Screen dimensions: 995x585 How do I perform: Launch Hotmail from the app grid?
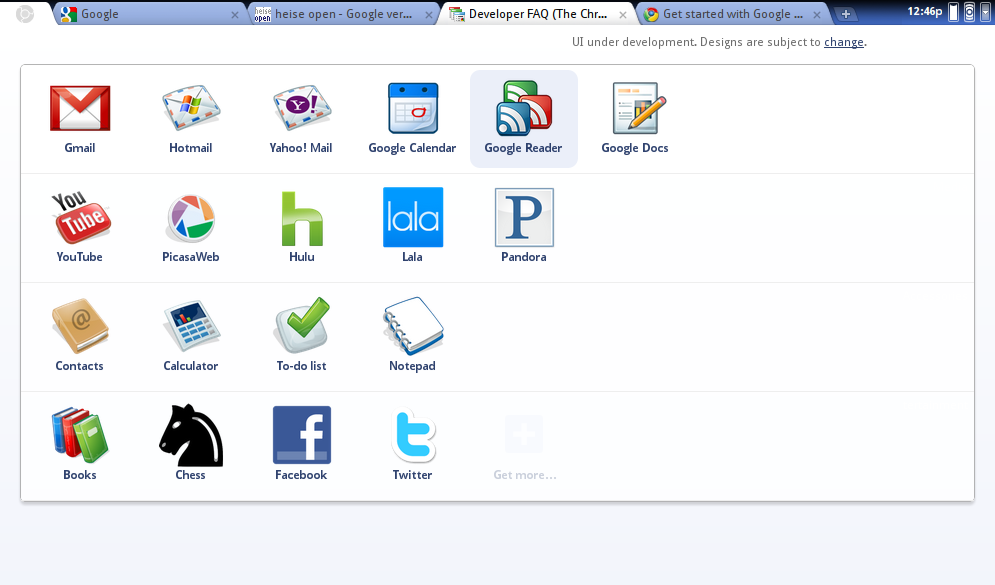point(191,108)
